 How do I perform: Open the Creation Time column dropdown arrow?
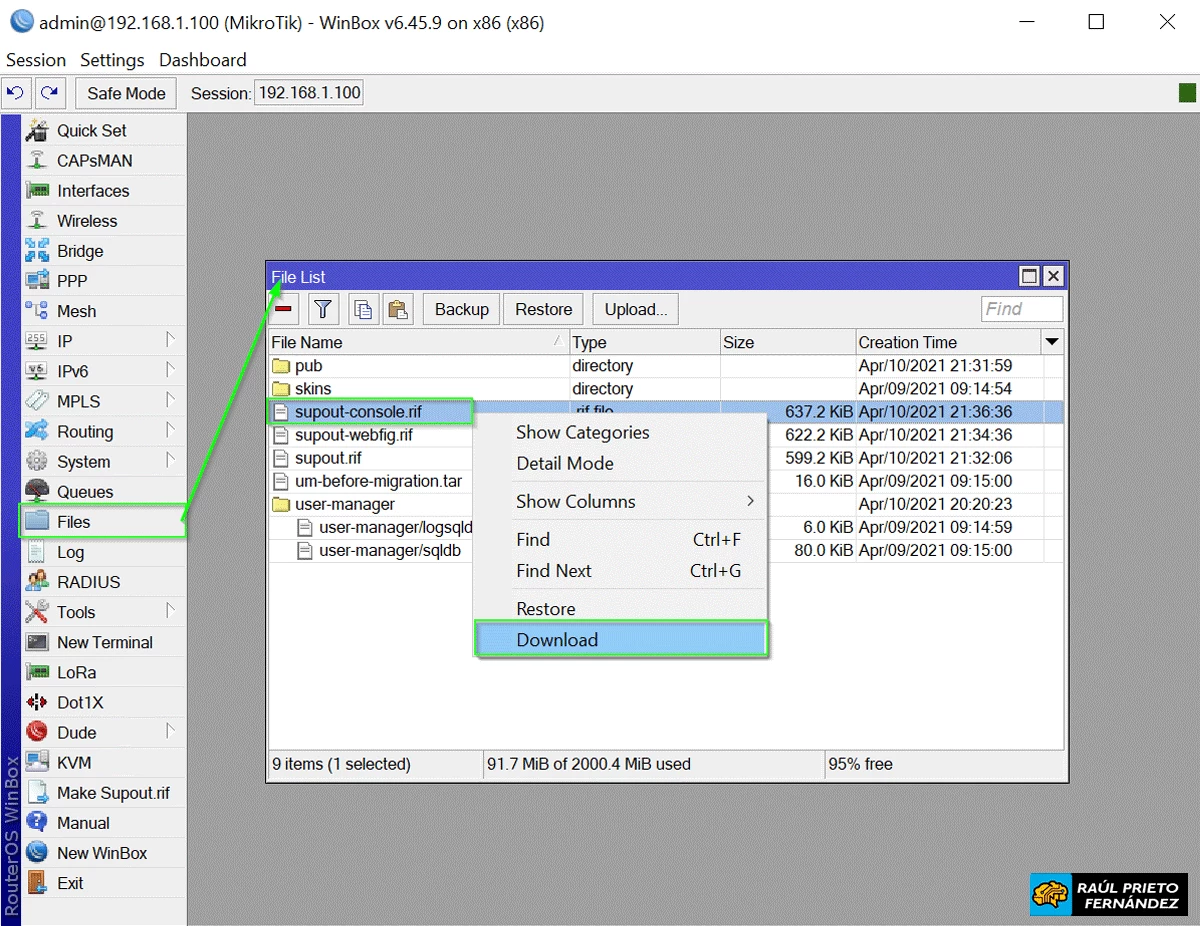1053,342
